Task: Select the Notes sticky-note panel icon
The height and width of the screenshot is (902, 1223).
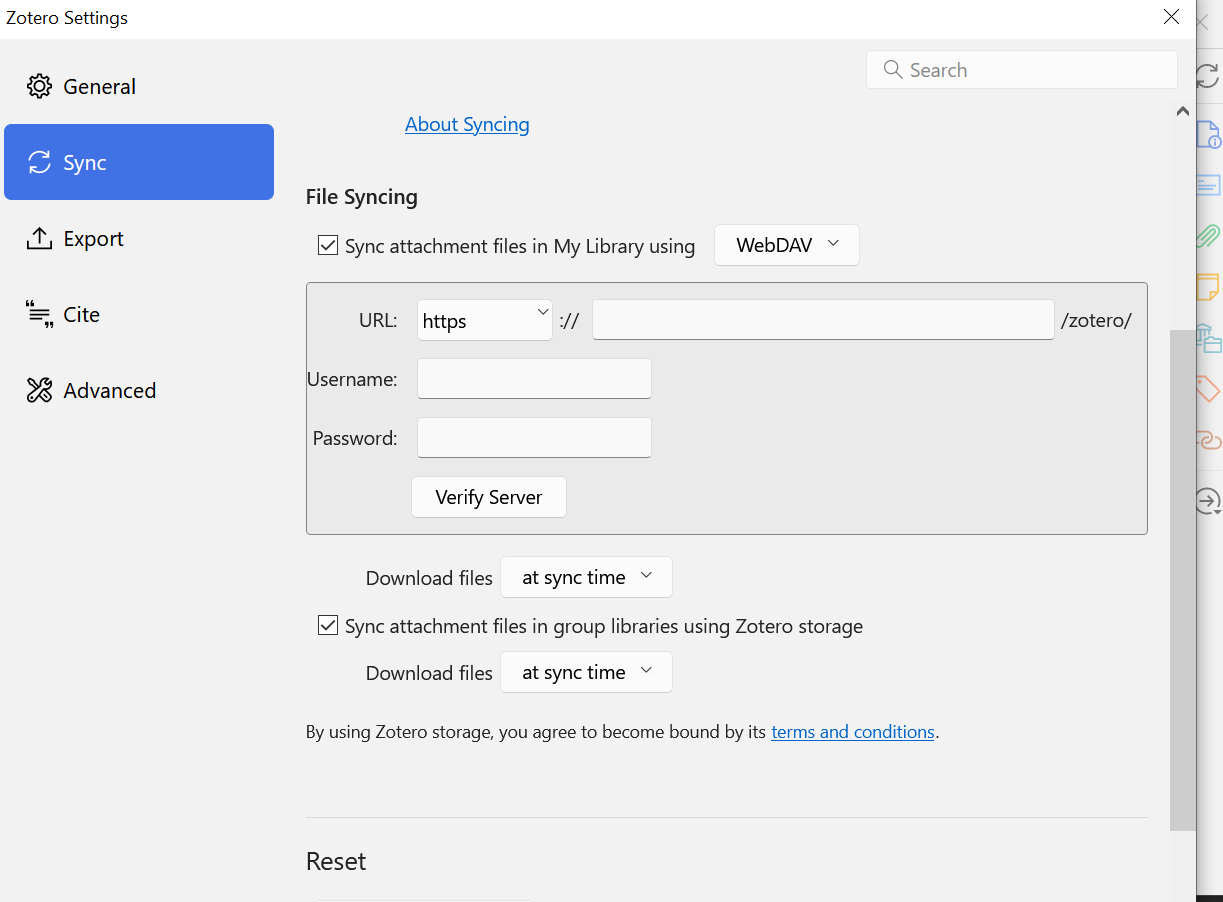Action: 1209,287
